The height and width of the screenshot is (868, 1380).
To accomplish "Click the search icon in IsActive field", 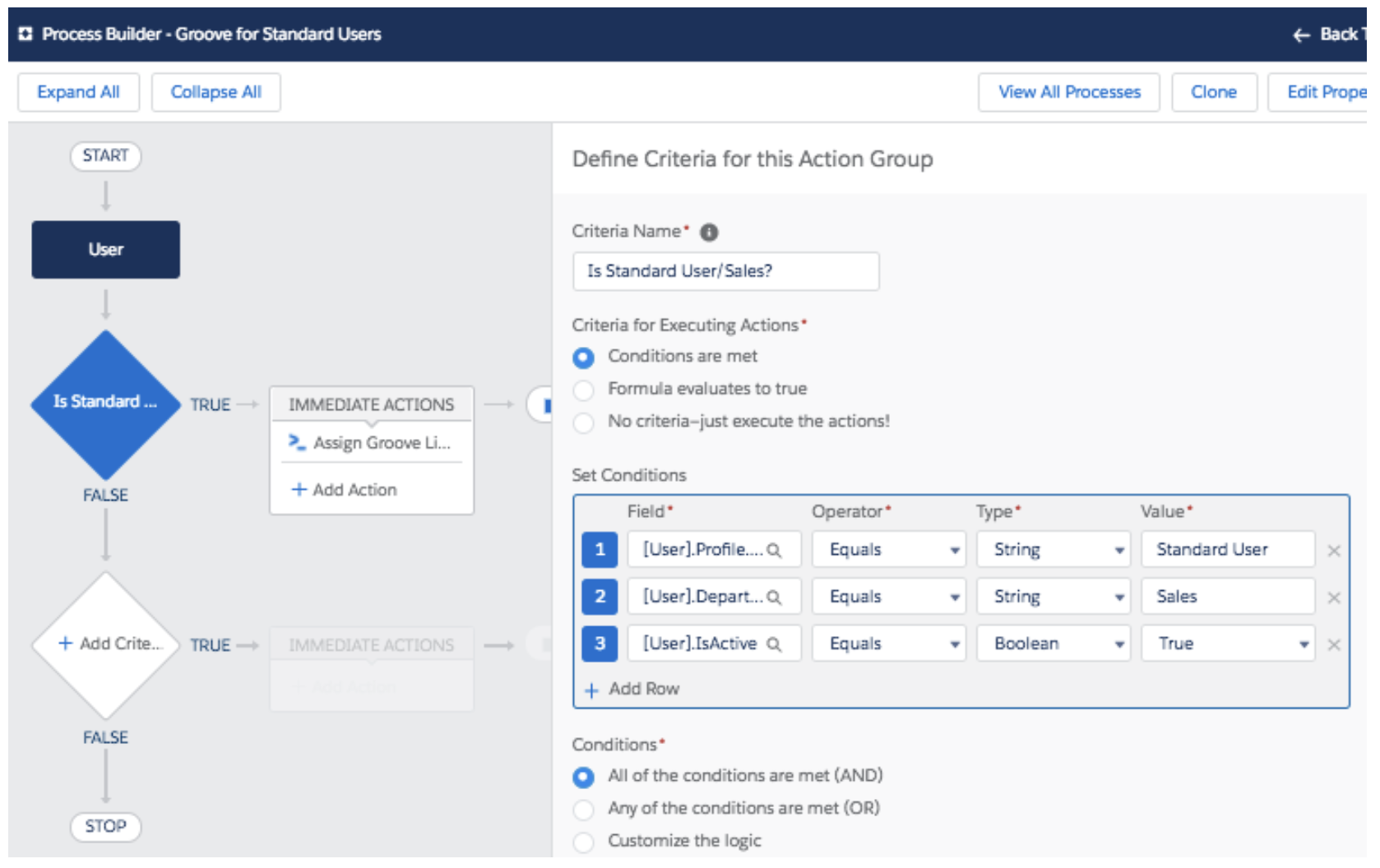I will tap(774, 644).
